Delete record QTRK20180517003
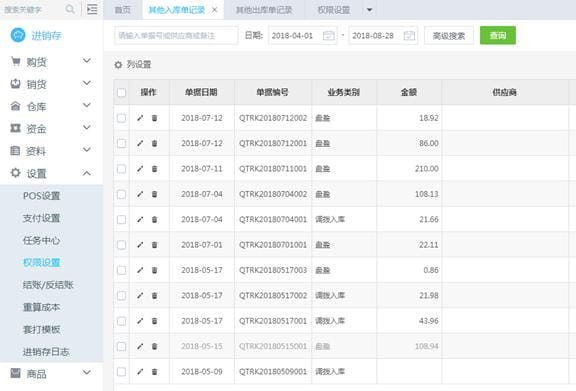This screenshot has height=391, width=576. pyautogui.click(x=155, y=270)
